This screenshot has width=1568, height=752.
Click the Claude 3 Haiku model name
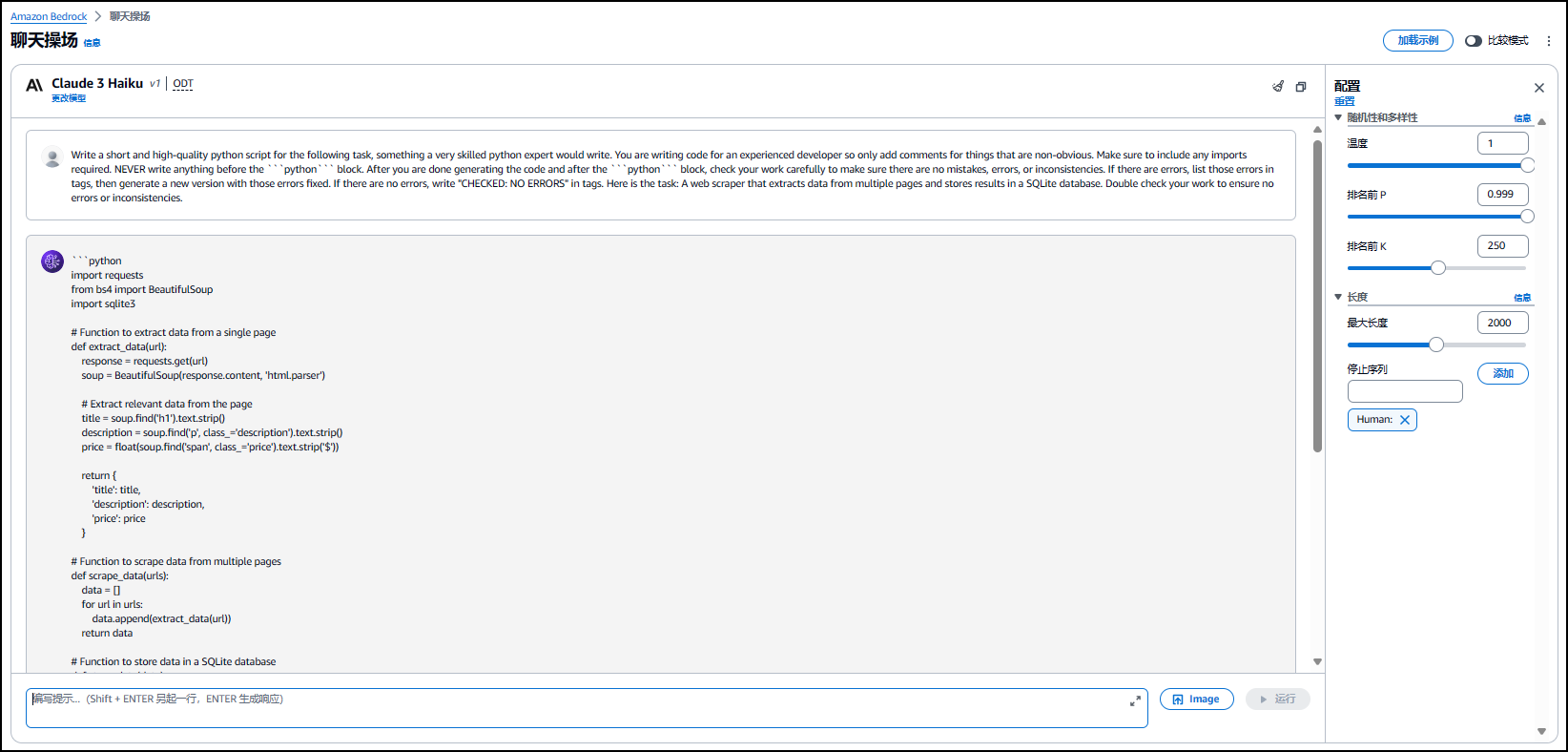97,84
